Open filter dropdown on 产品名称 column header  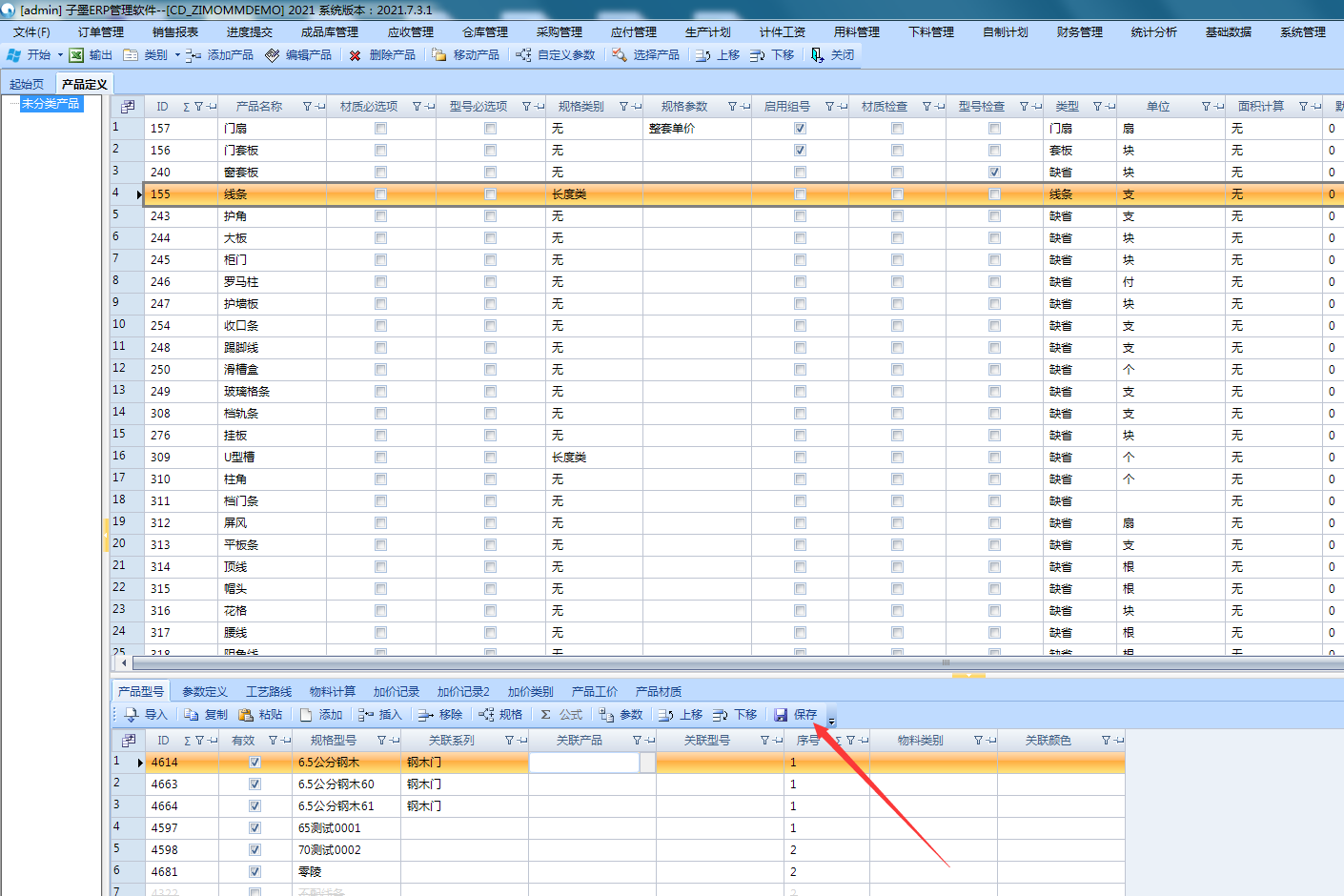coord(307,107)
